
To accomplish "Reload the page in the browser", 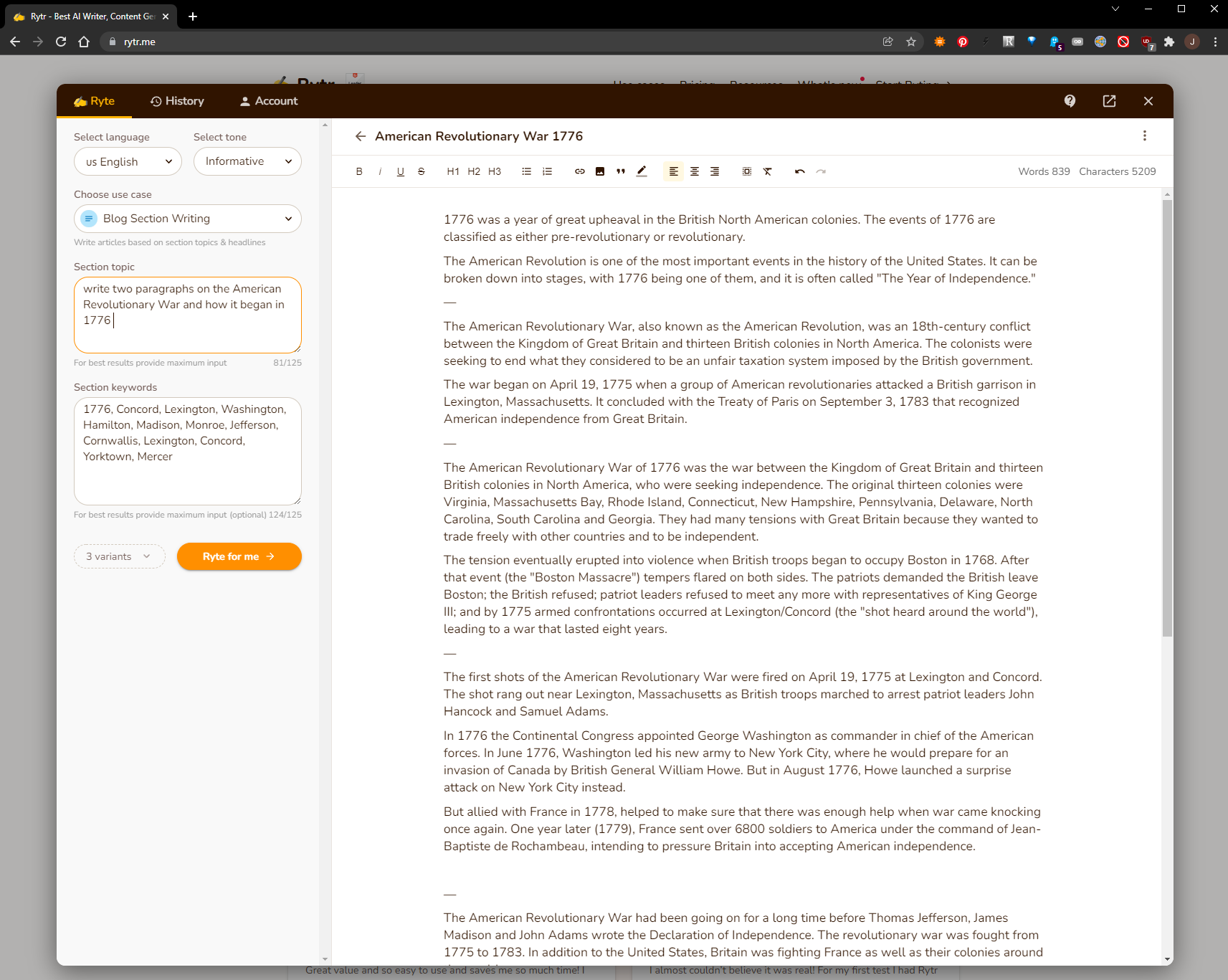I will coord(61,42).
